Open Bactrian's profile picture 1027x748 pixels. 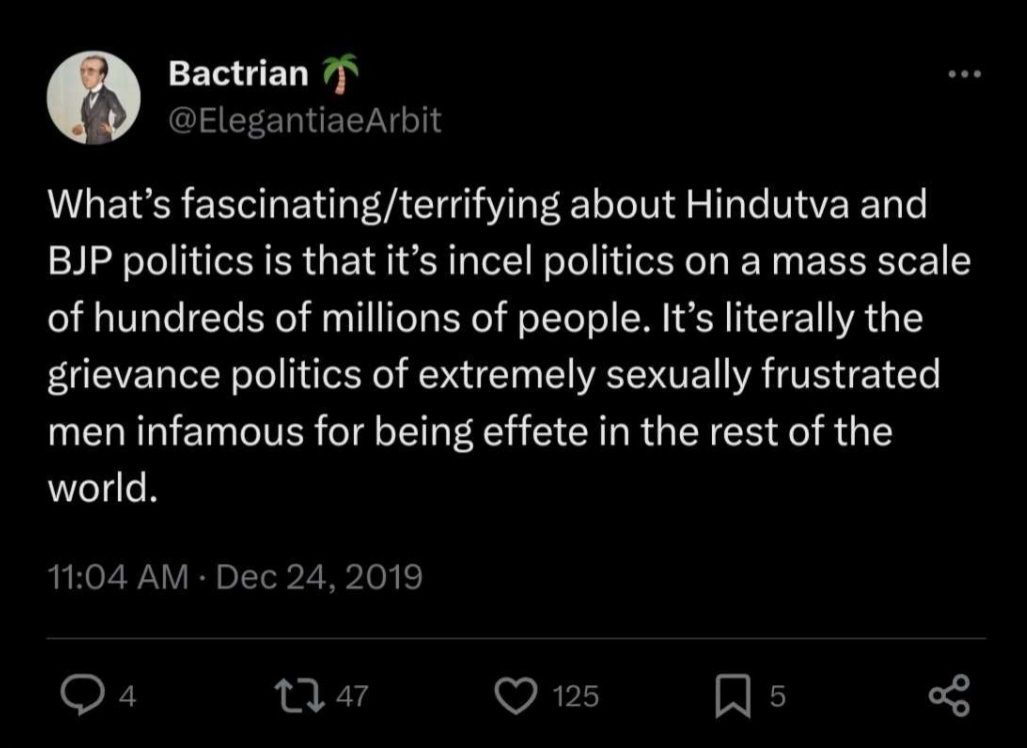[93, 98]
